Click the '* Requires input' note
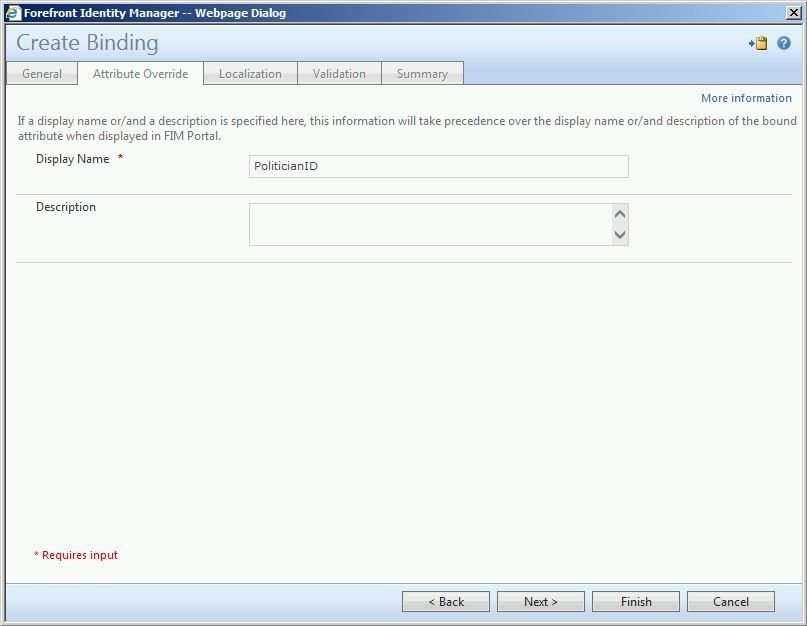This screenshot has width=807, height=626. [x=76, y=555]
